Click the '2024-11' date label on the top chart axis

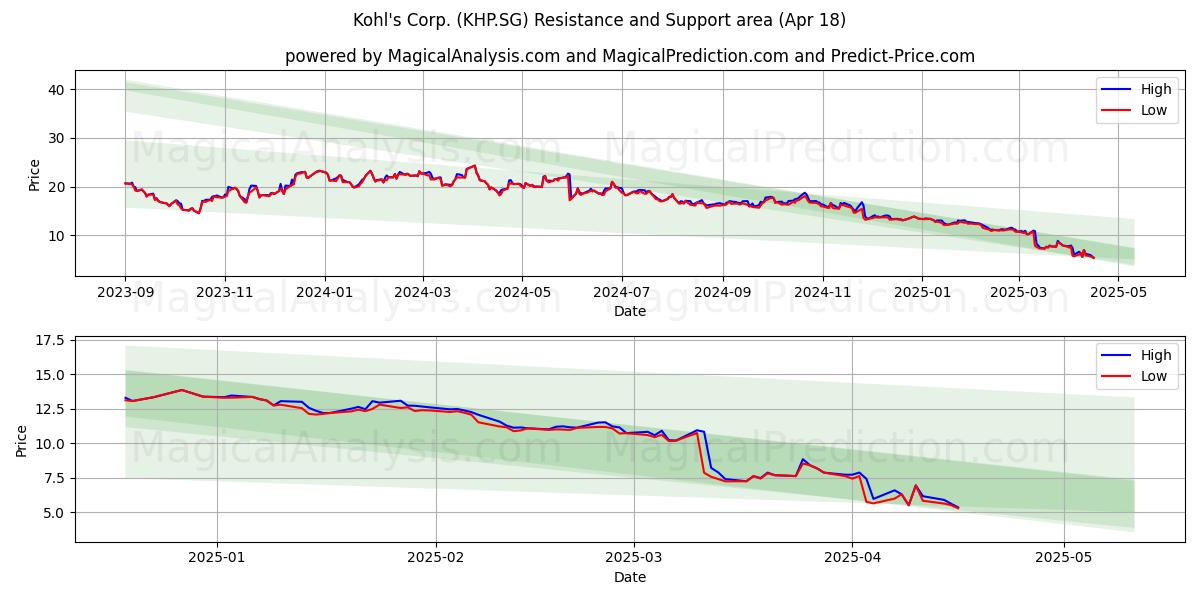point(823,294)
